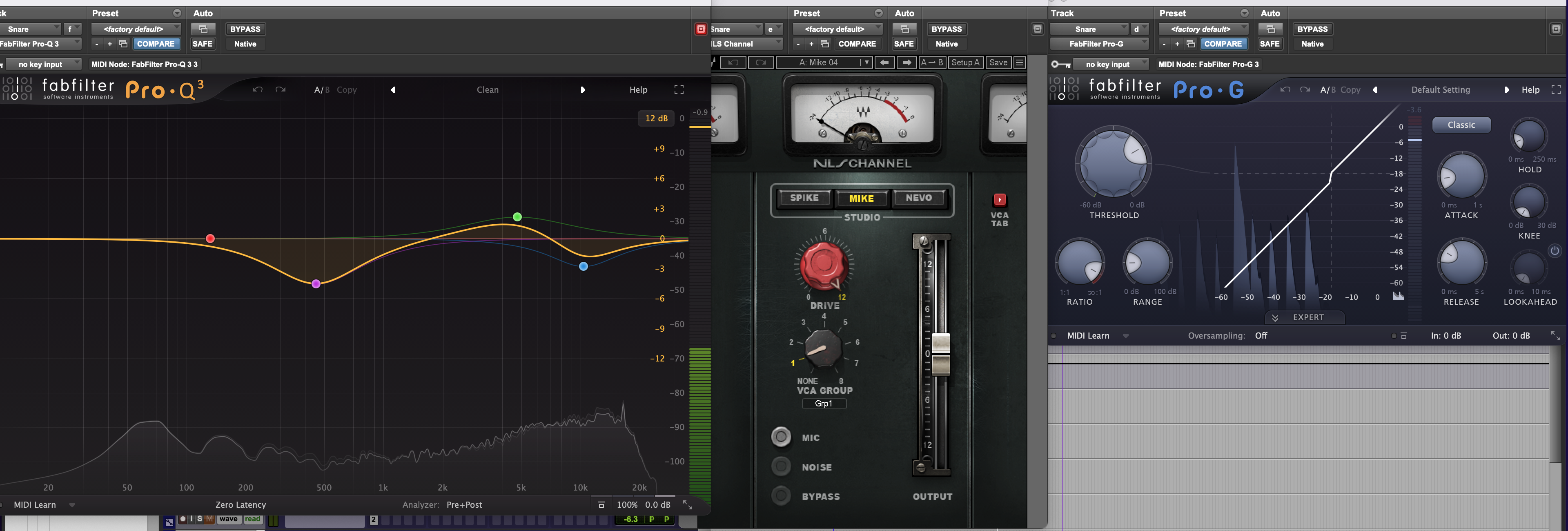Toggle the lookahead power button in Pro-G

[x=1554, y=251]
